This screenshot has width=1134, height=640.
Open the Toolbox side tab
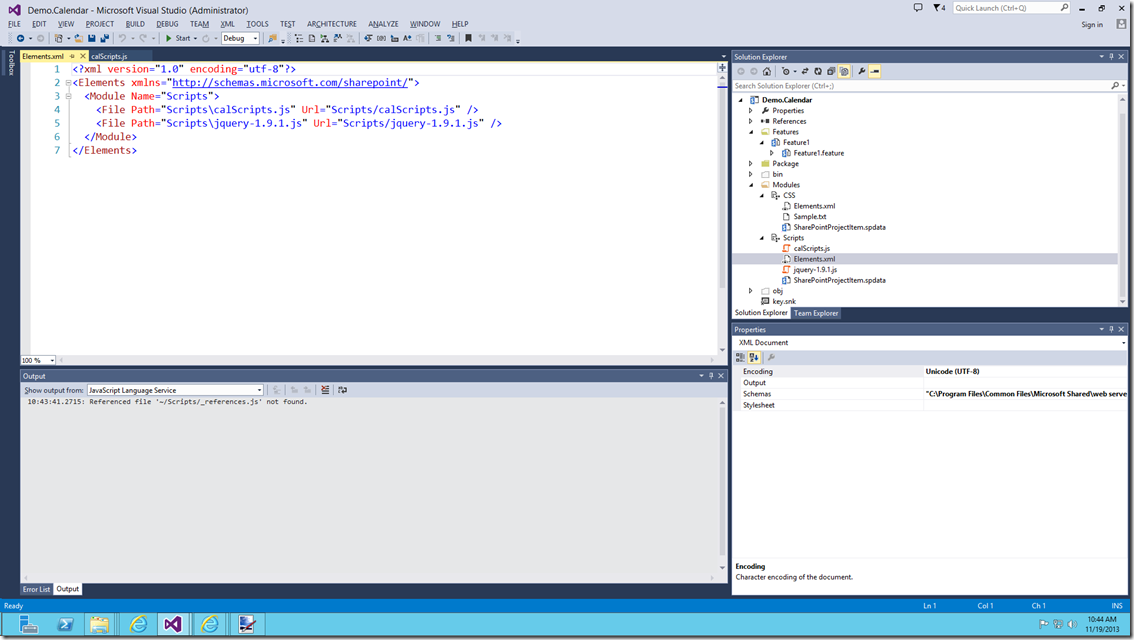pyautogui.click(x=11, y=63)
